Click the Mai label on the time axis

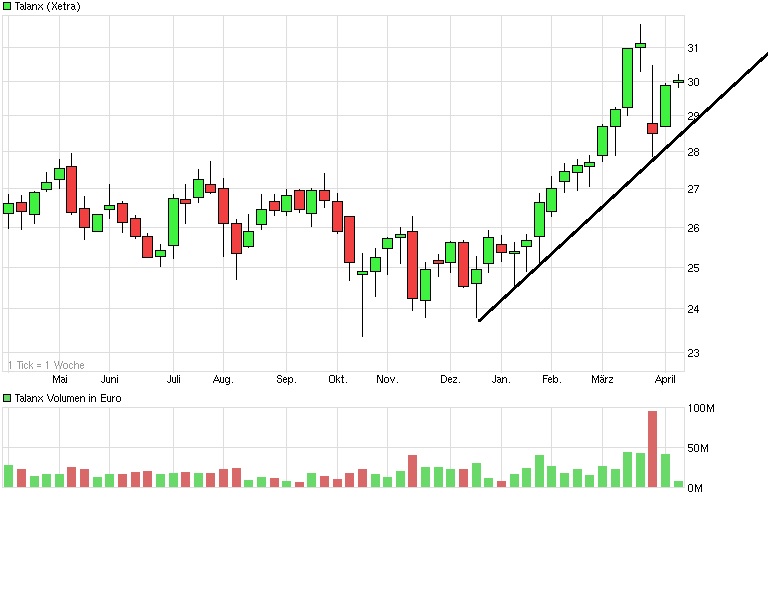click(x=60, y=380)
